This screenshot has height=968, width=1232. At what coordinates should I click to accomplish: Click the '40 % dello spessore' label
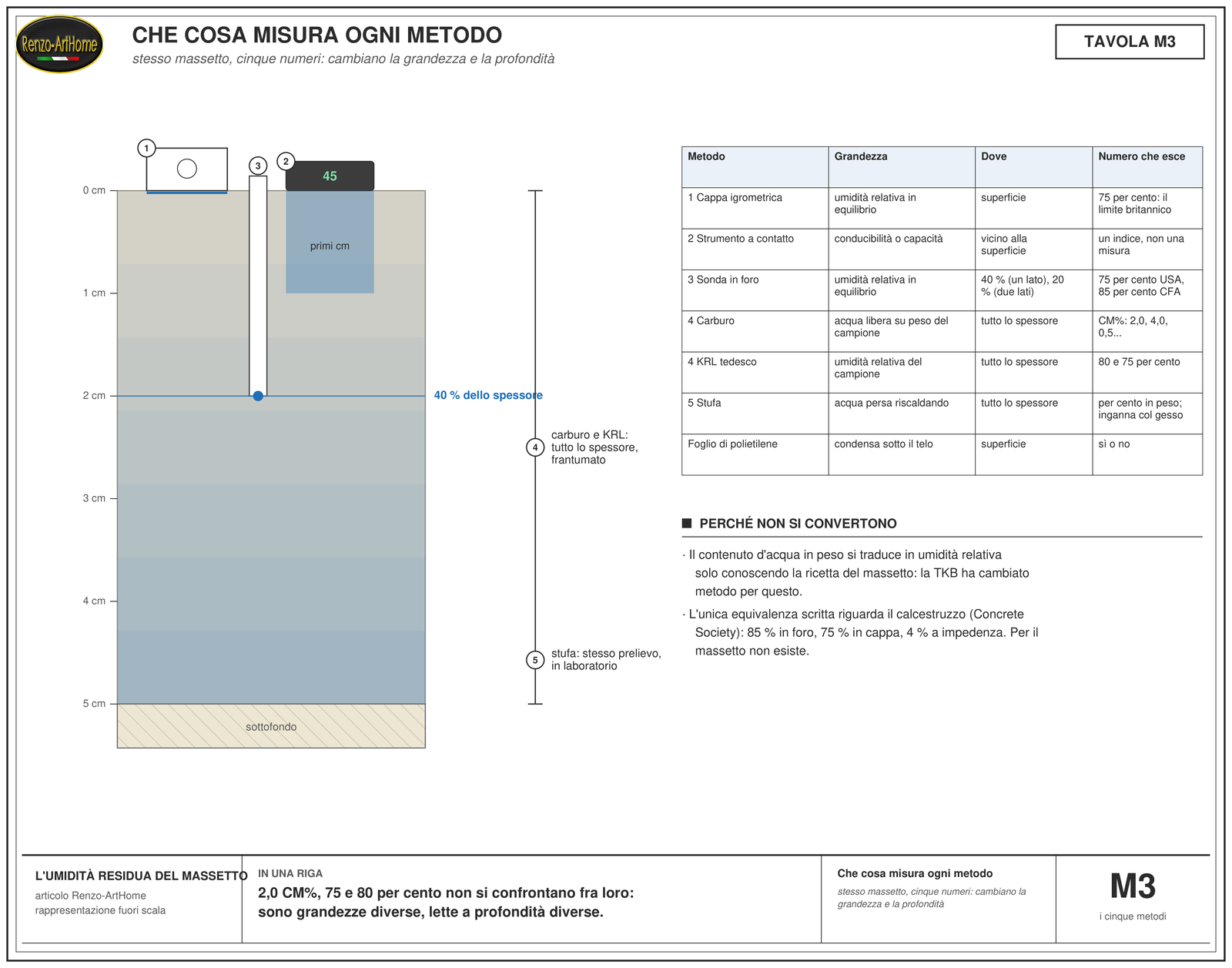(488, 395)
